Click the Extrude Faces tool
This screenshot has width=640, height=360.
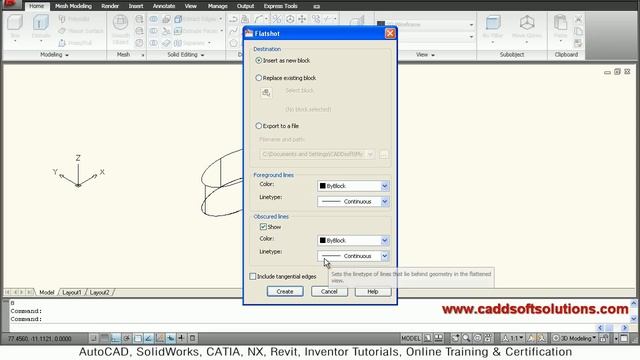pos(198,31)
